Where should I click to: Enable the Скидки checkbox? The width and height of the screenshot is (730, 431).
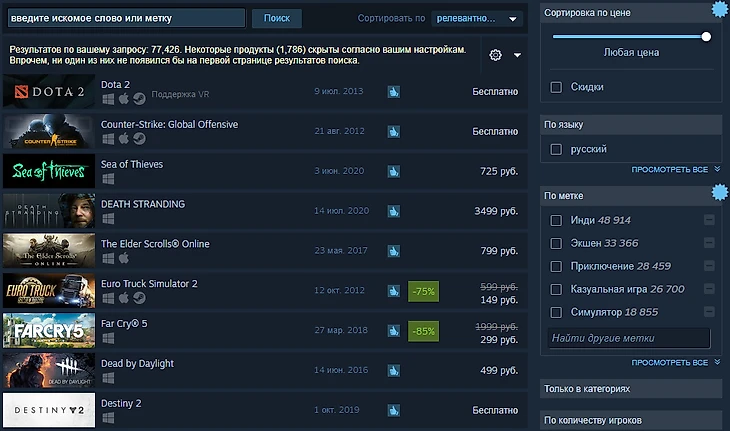click(556, 87)
